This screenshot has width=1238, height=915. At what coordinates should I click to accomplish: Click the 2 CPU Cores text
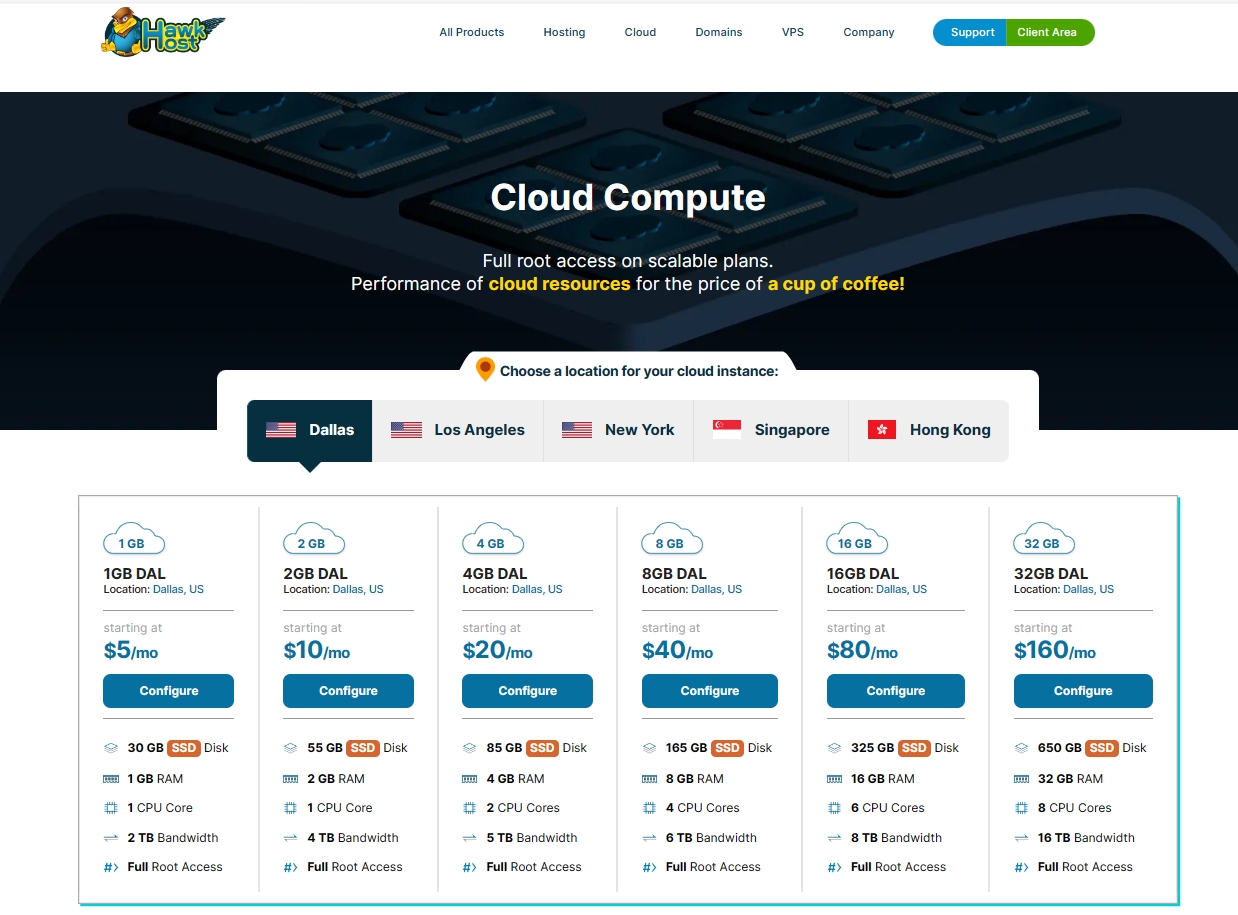pyautogui.click(x=523, y=808)
